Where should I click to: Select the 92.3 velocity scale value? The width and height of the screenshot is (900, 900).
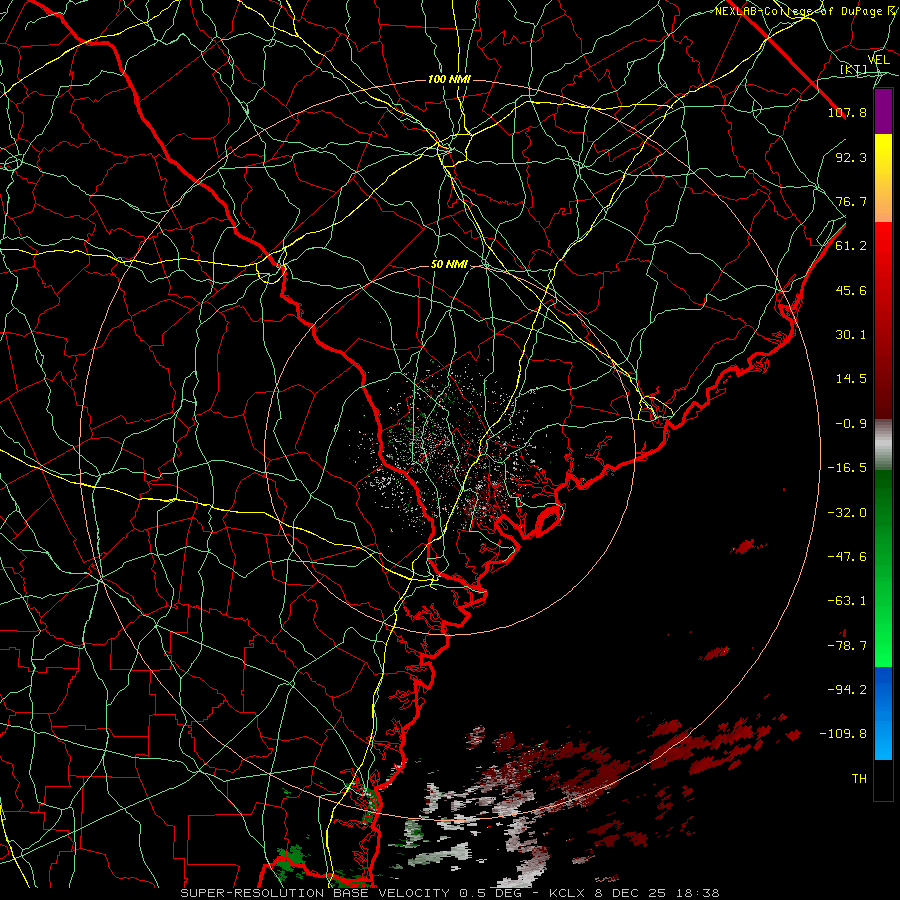[x=851, y=157]
